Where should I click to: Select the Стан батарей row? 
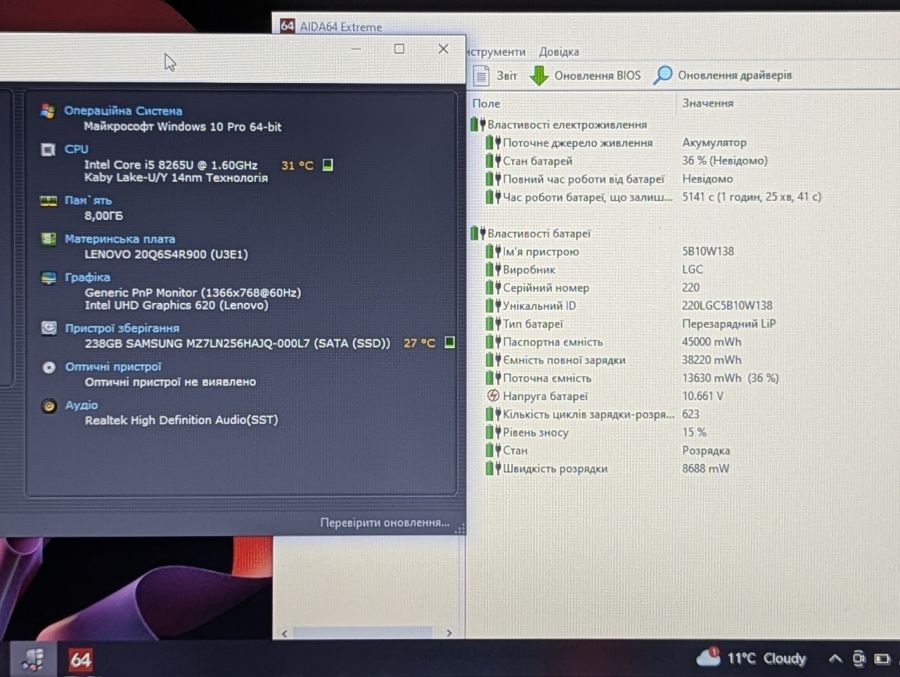pos(683,161)
